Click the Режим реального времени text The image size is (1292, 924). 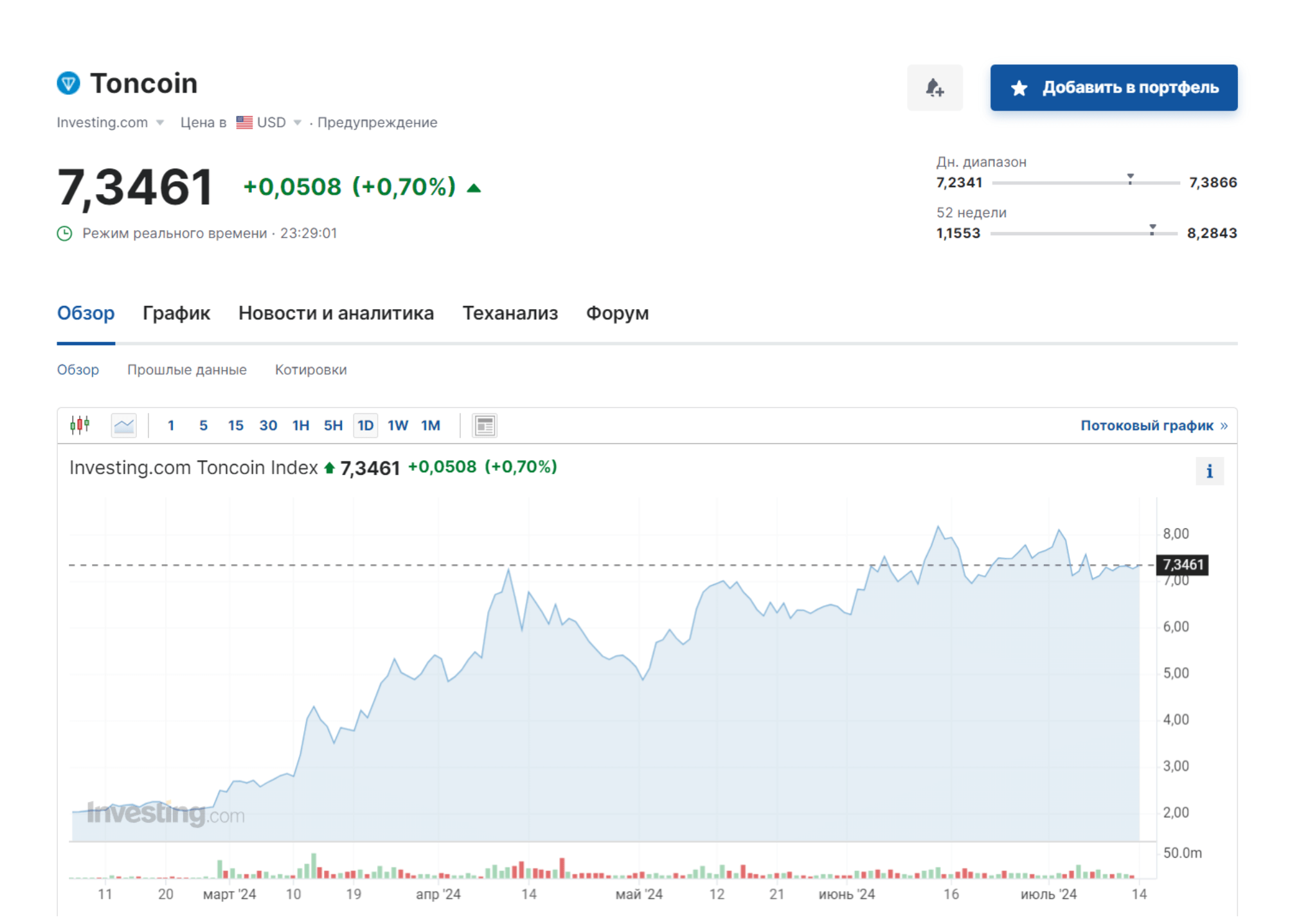pyautogui.click(x=174, y=233)
